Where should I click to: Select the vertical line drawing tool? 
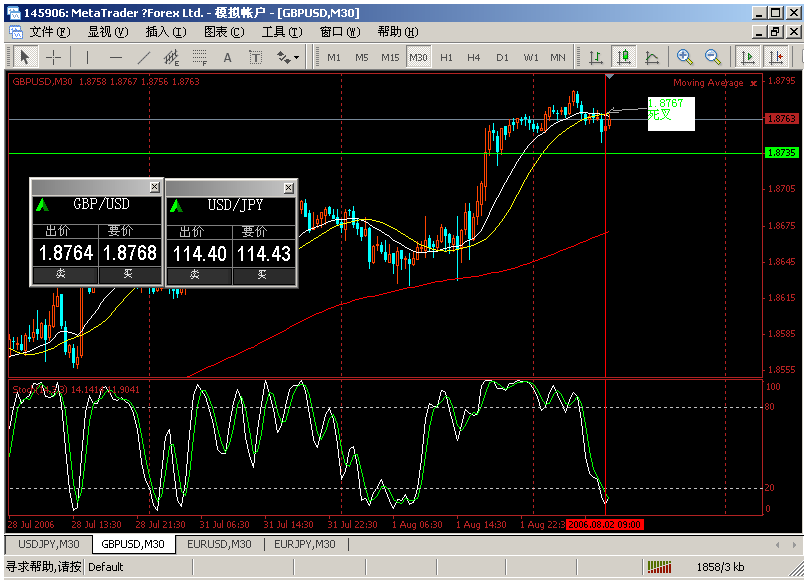pyautogui.click(x=88, y=57)
